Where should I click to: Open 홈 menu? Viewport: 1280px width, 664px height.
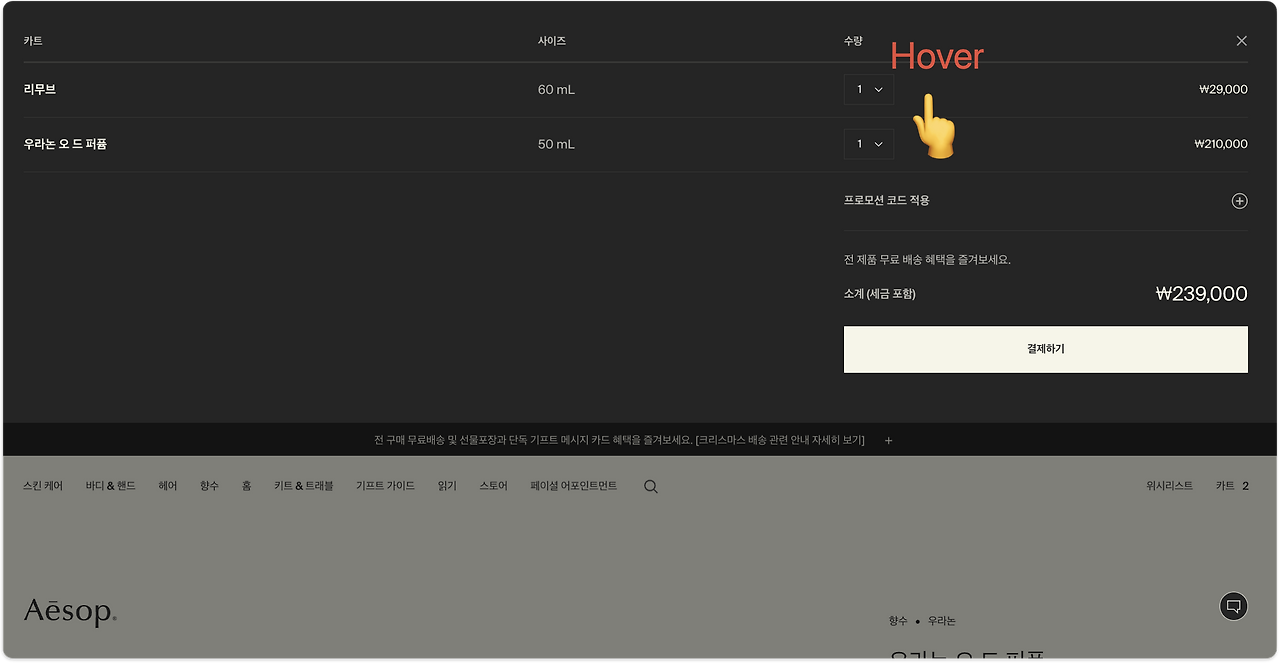pos(246,486)
